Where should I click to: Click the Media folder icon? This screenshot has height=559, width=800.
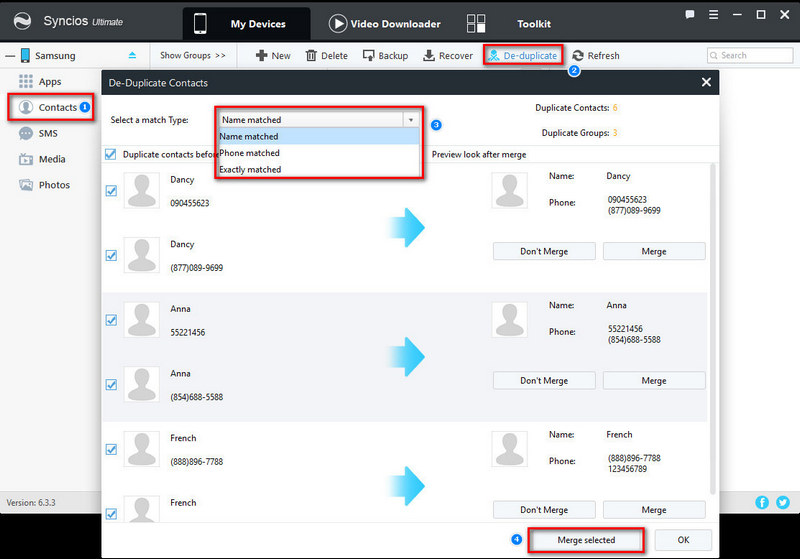[x=26, y=159]
